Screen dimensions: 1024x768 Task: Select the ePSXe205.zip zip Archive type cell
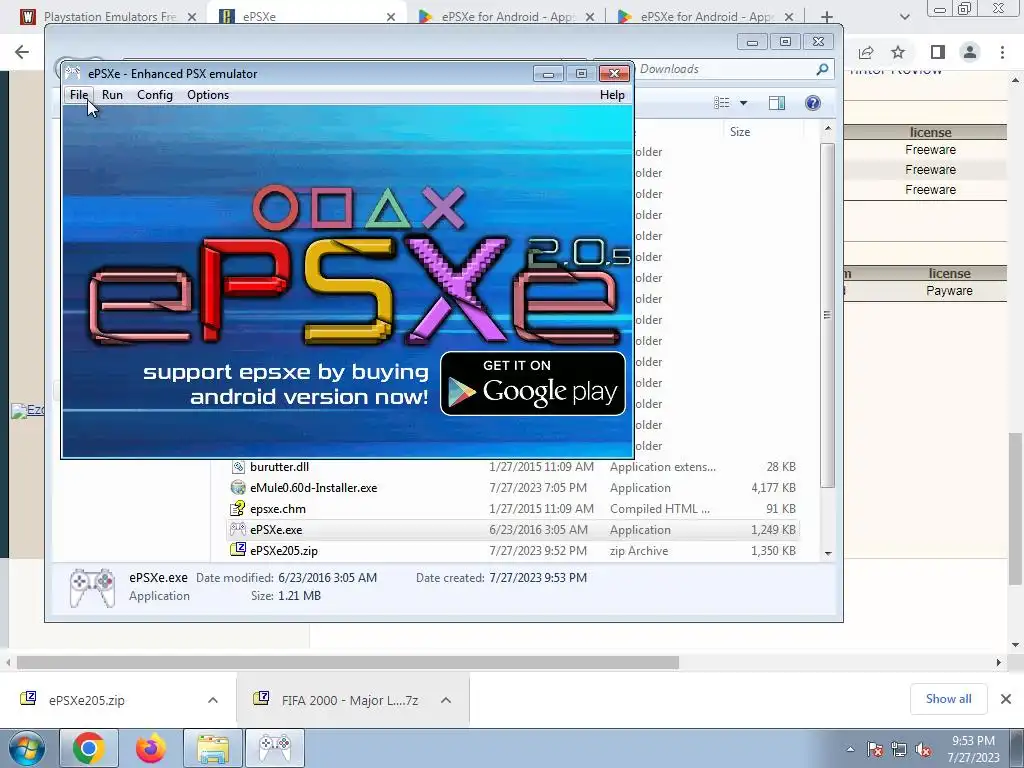click(x=639, y=551)
